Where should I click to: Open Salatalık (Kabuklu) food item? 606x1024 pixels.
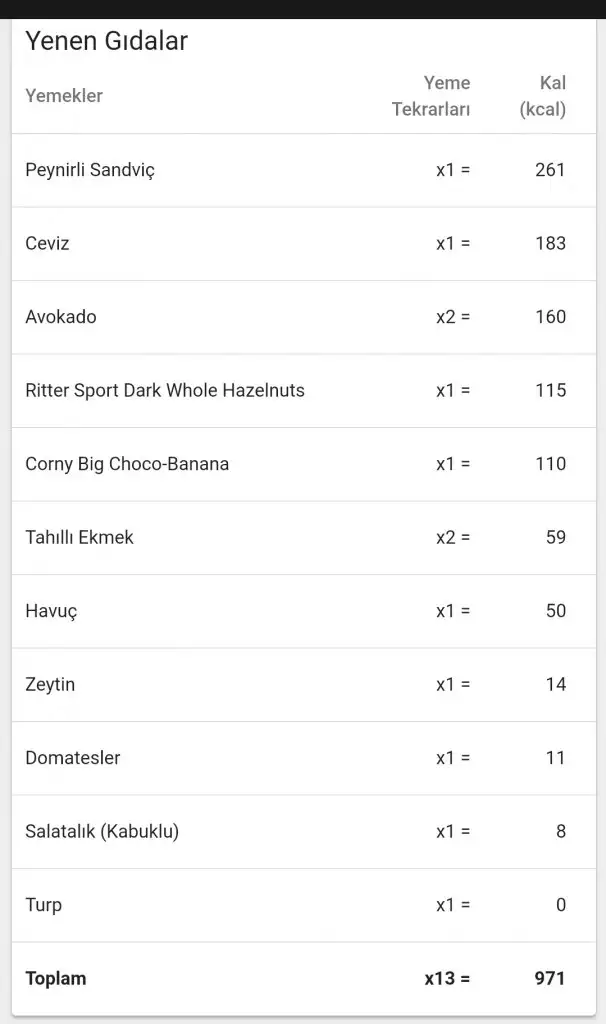pyautogui.click(x=102, y=831)
